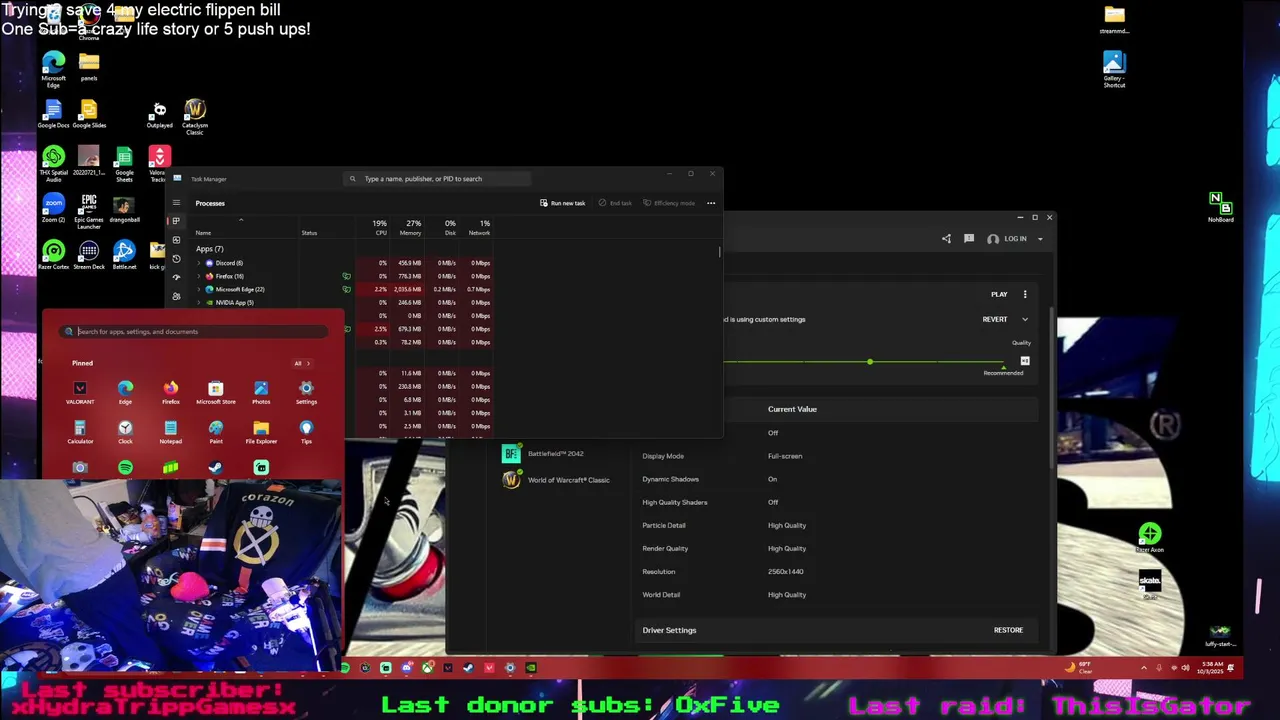Open Camera icon in Start menu pinned
This screenshot has width=1280, height=720.
[x=80, y=467]
